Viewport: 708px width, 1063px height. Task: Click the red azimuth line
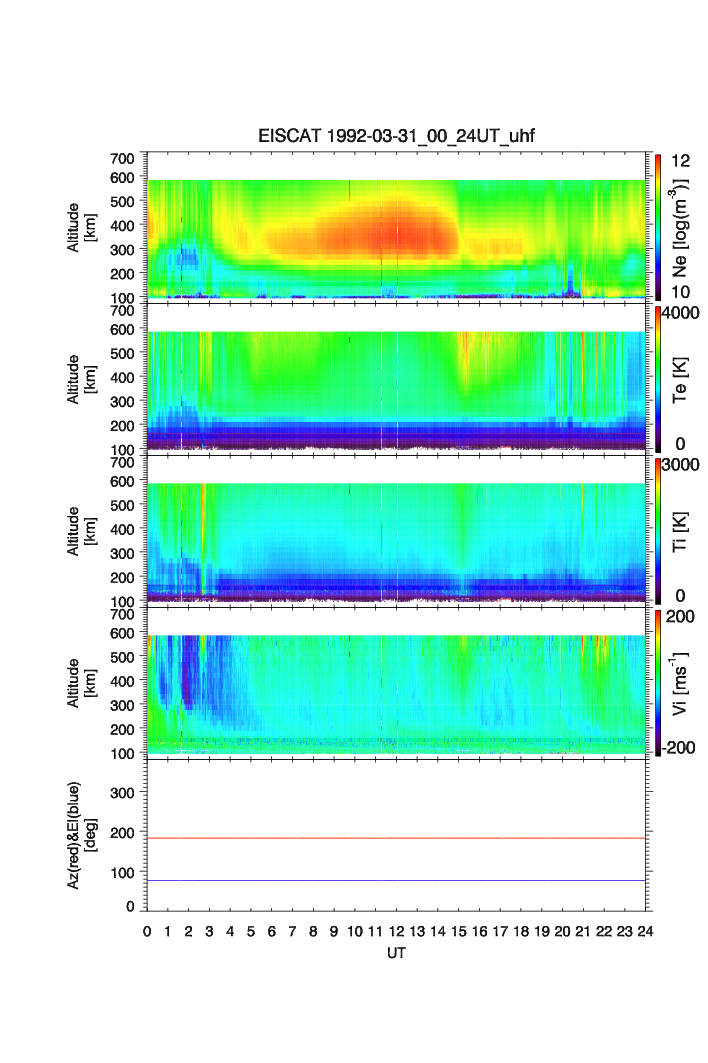click(396, 839)
